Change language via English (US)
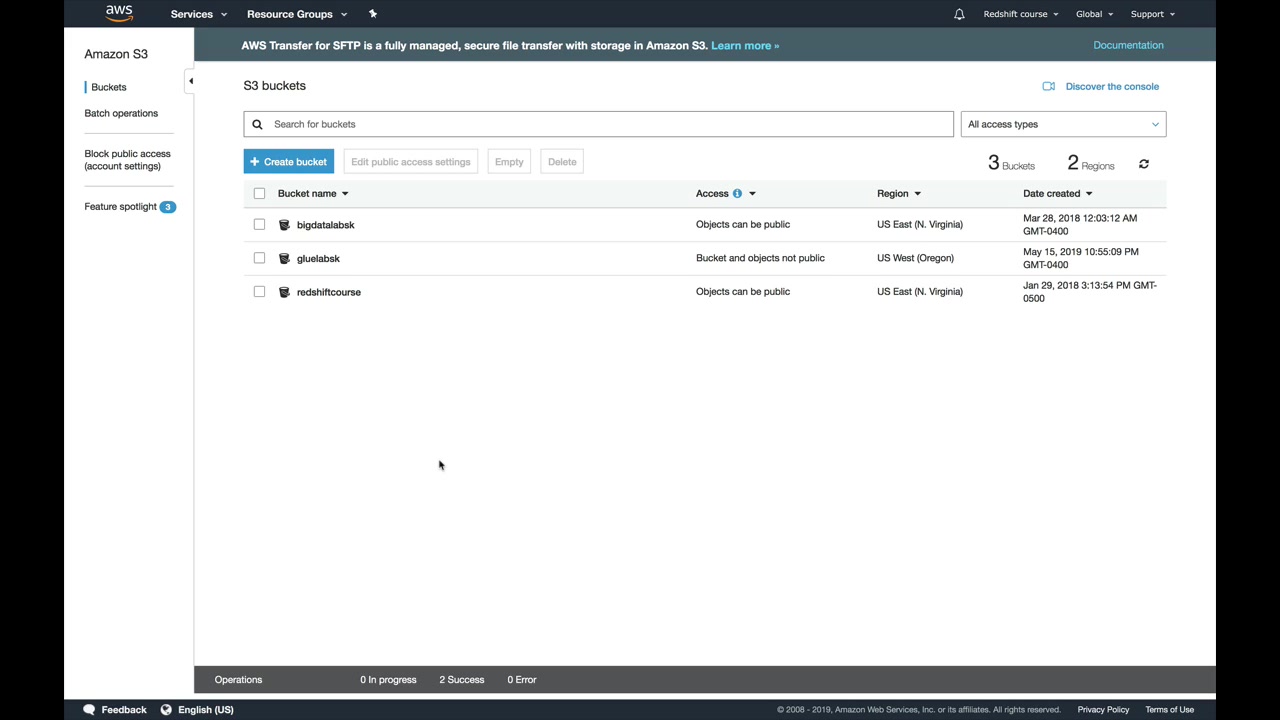The image size is (1280, 720). pos(205,710)
